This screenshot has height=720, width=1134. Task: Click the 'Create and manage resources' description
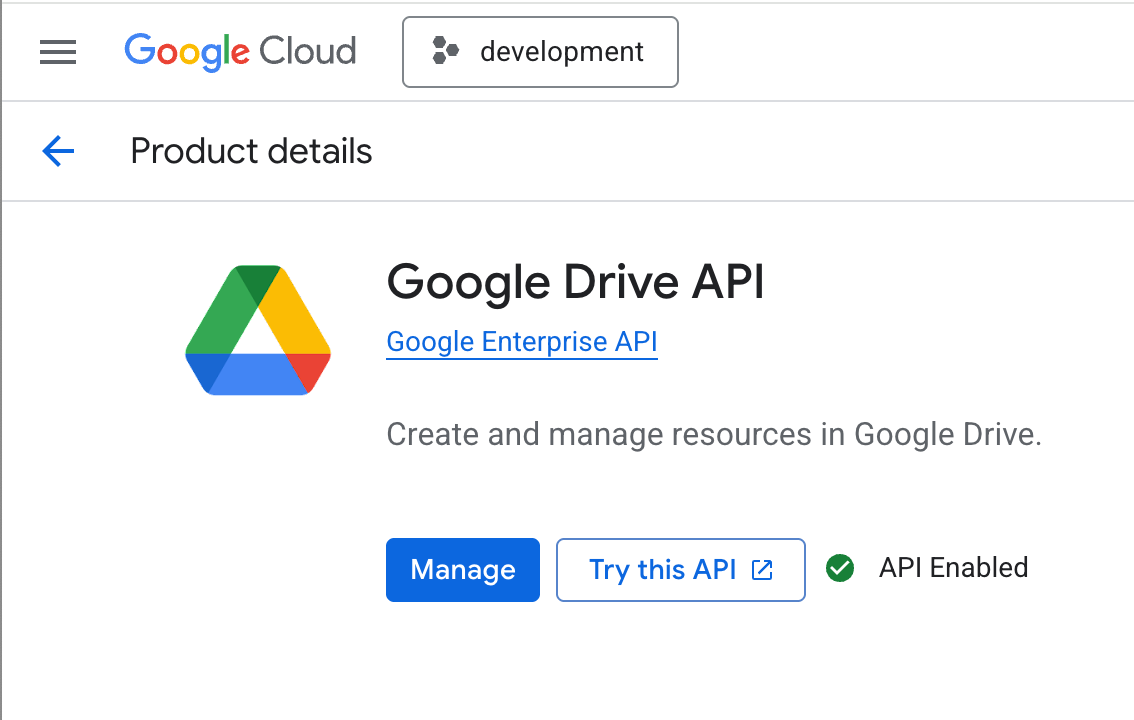(714, 434)
